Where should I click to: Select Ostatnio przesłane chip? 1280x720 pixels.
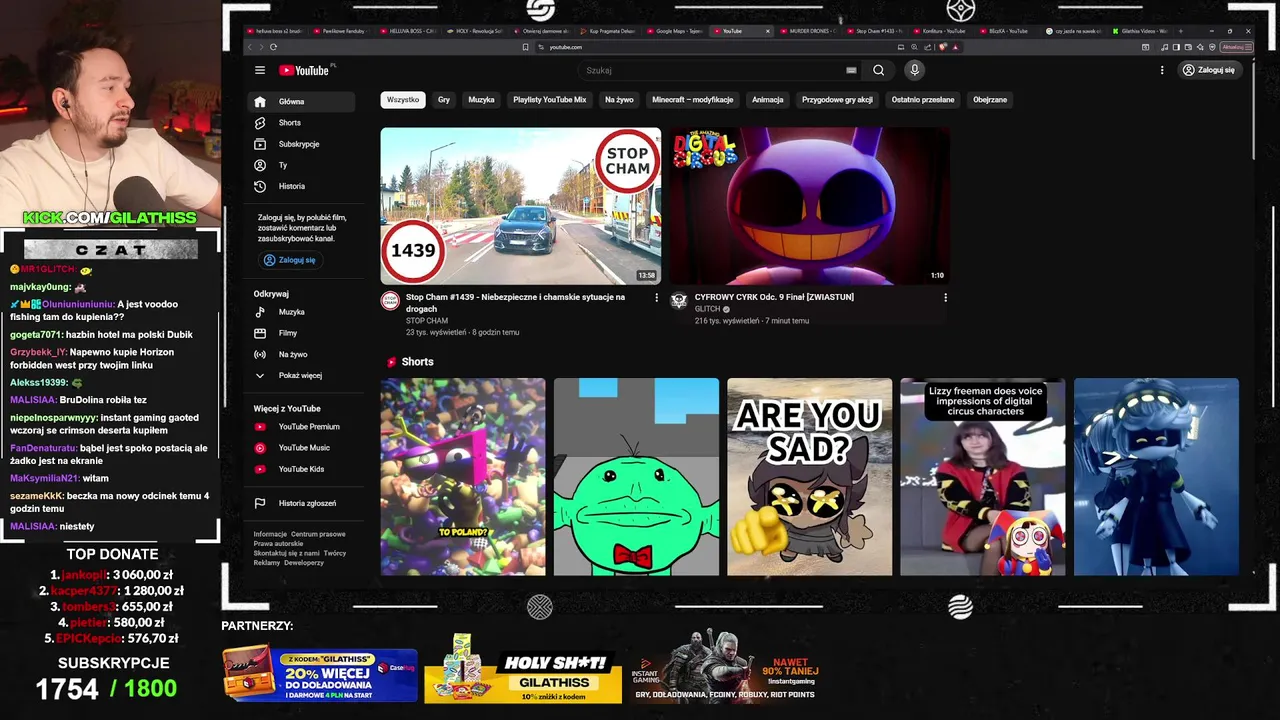pyautogui.click(x=923, y=100)
